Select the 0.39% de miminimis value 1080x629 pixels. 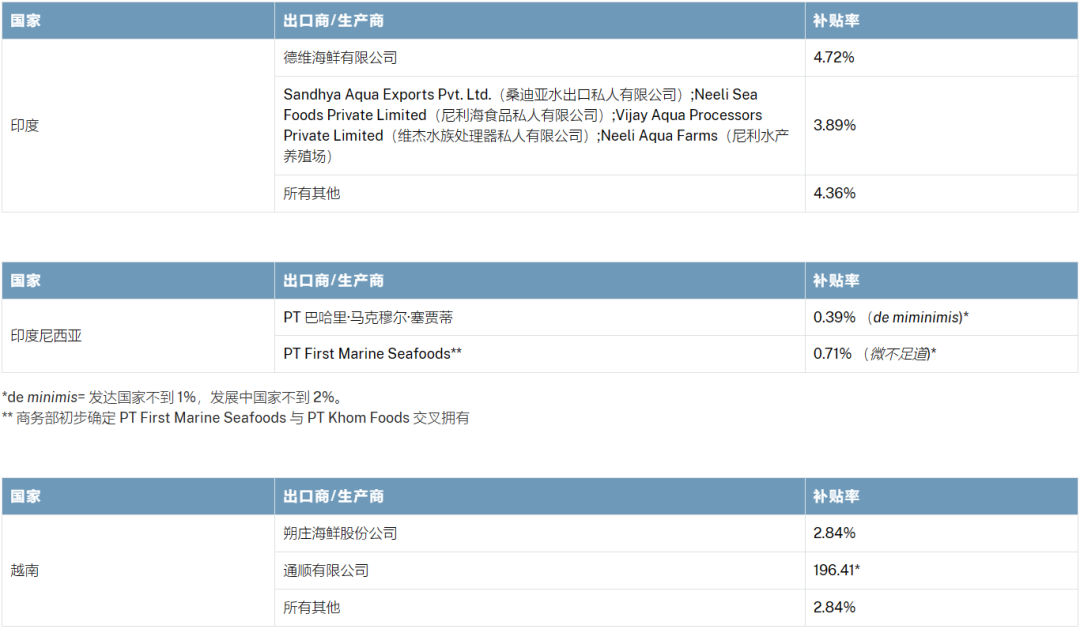[x=891, y=317]
